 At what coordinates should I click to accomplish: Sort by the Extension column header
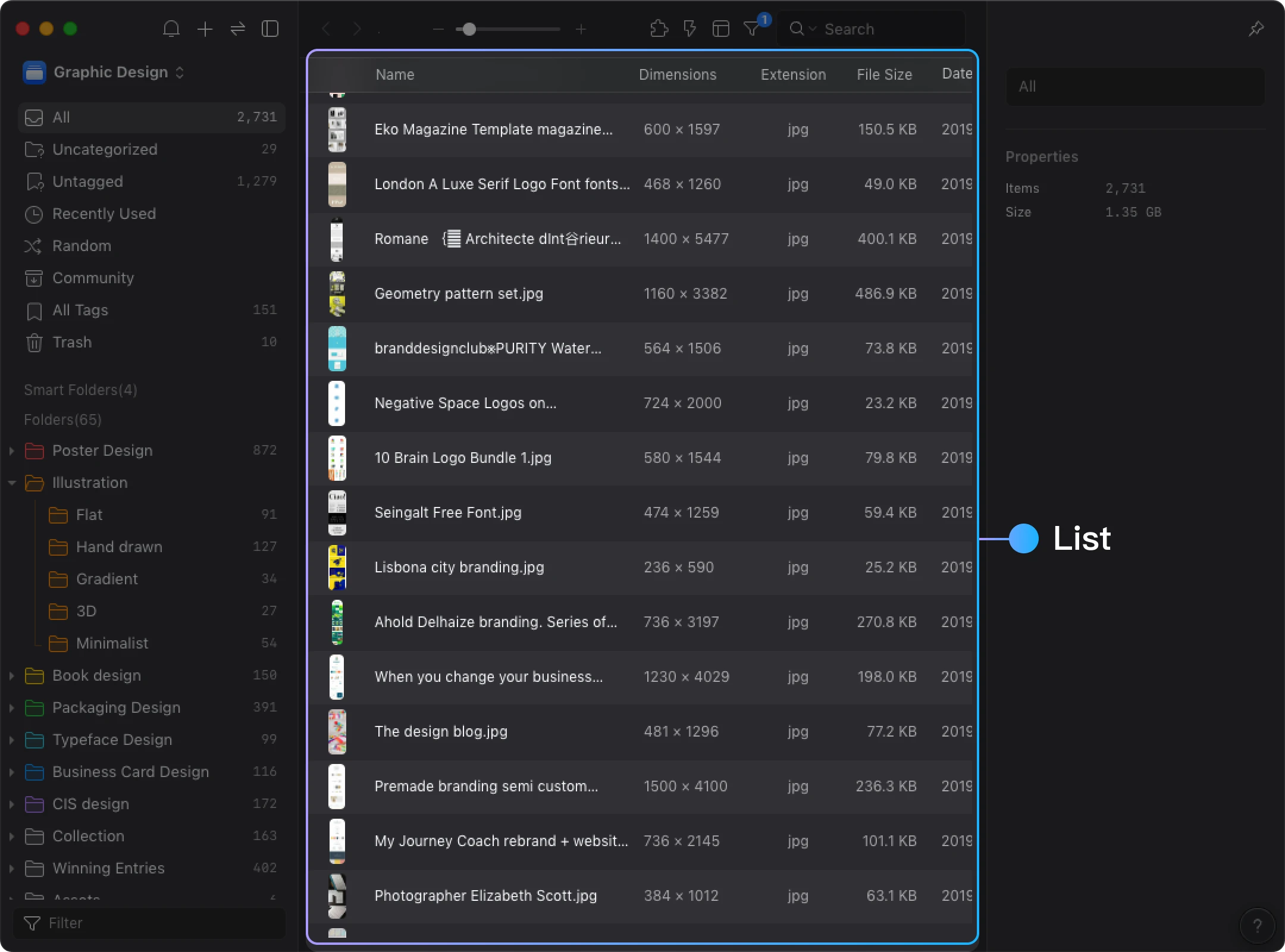point(793,74)
